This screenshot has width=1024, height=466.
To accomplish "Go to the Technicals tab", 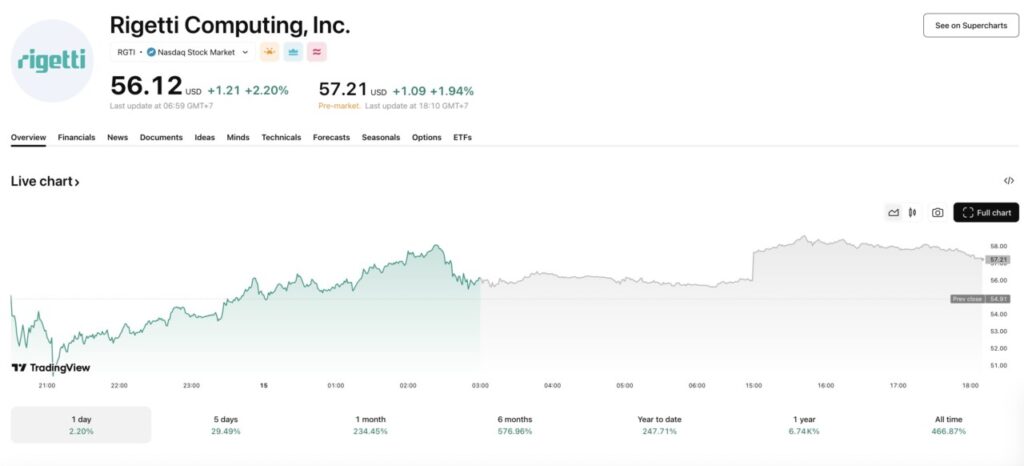I will tap(281, 137).
